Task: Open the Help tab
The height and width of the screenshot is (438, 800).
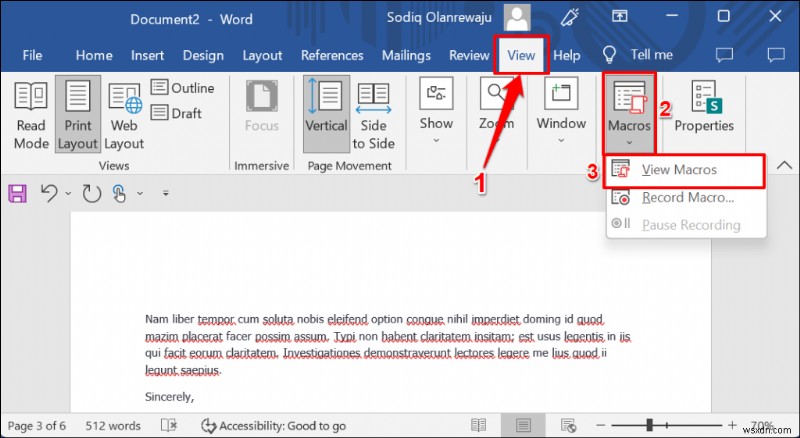Action: (566, 55)
